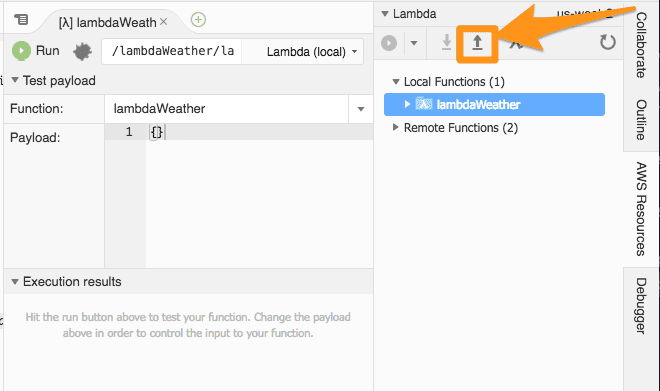Click inside the Payload editor field
This screenshot has height=391, width=660.
(x=259, y=196)
